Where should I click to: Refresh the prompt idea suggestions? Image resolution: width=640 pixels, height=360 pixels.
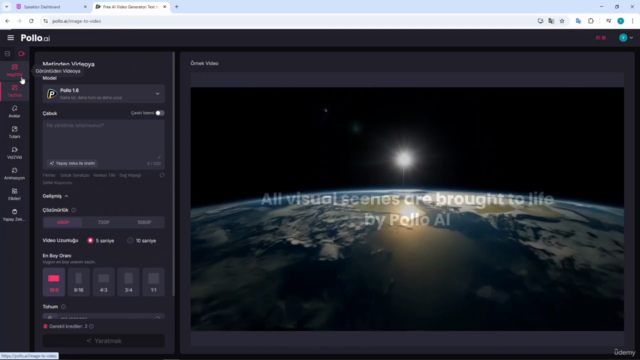click(x=162, y=175)
